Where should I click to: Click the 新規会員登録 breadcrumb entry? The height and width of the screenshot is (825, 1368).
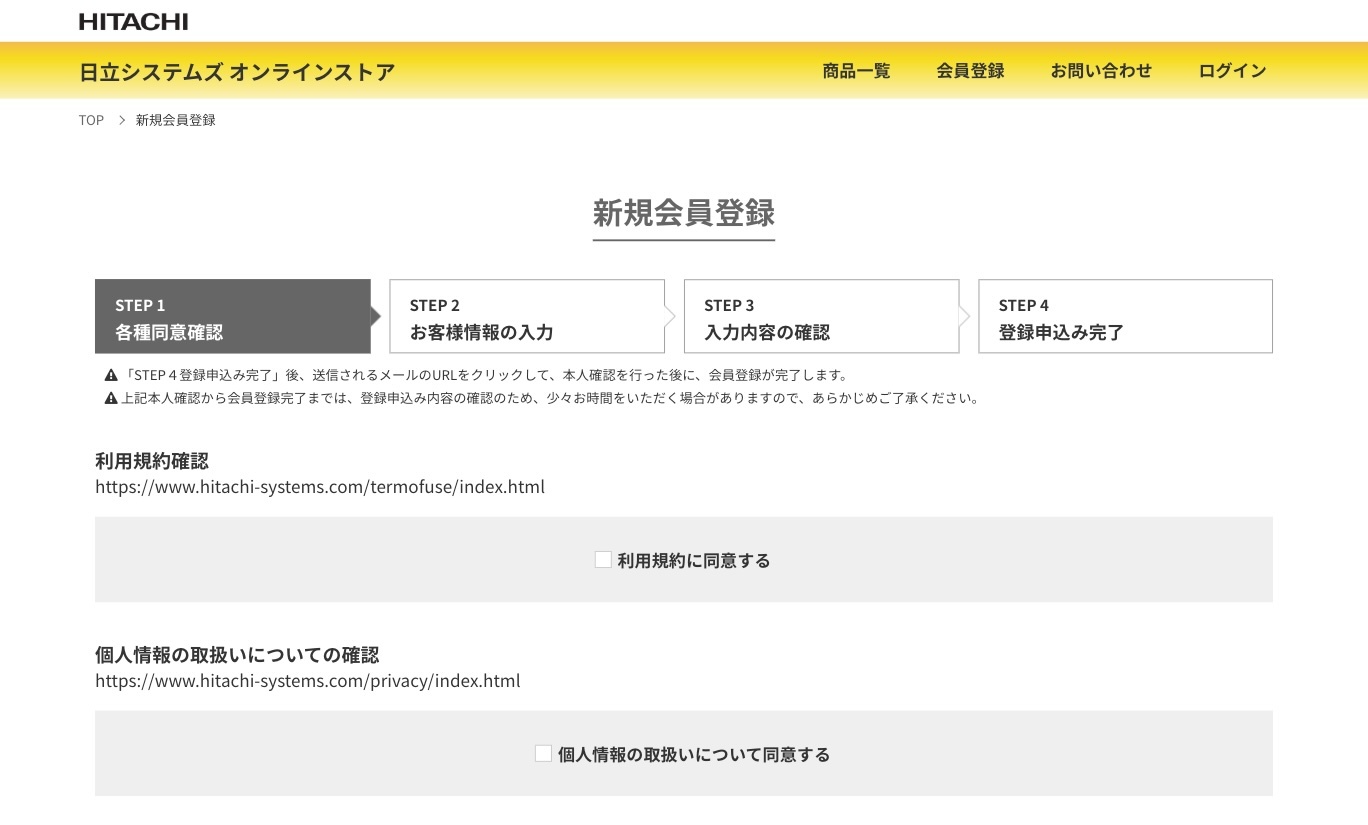pos(175,119)
